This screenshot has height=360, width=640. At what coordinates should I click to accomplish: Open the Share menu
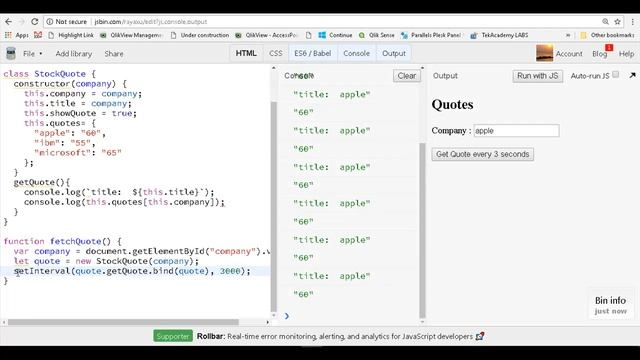pyautogui.click(x=113, y=53)
